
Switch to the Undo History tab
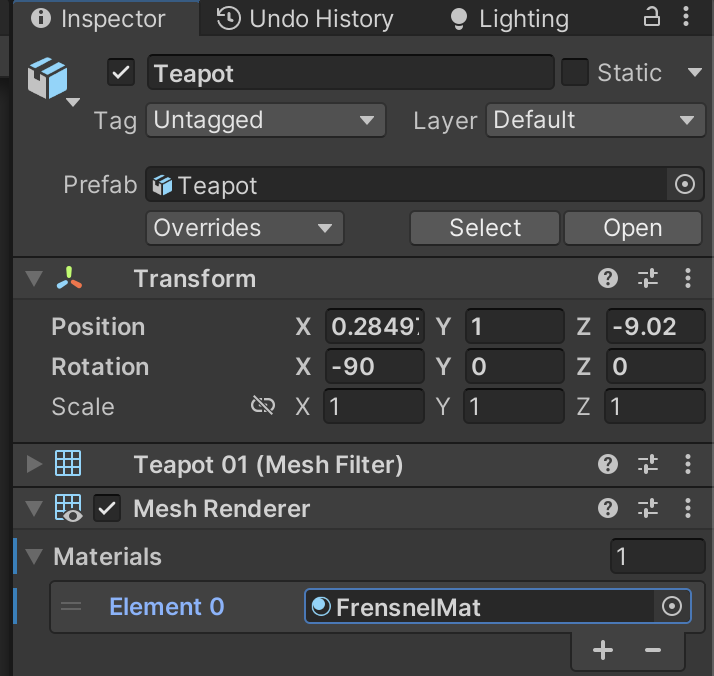[306, 18]
